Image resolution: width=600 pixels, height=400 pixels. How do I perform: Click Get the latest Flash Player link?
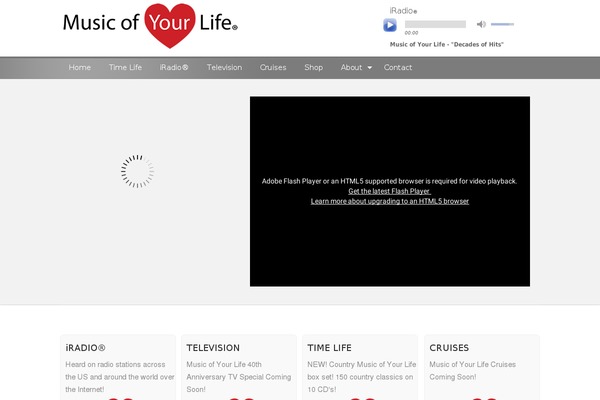(x=389, y=191)
